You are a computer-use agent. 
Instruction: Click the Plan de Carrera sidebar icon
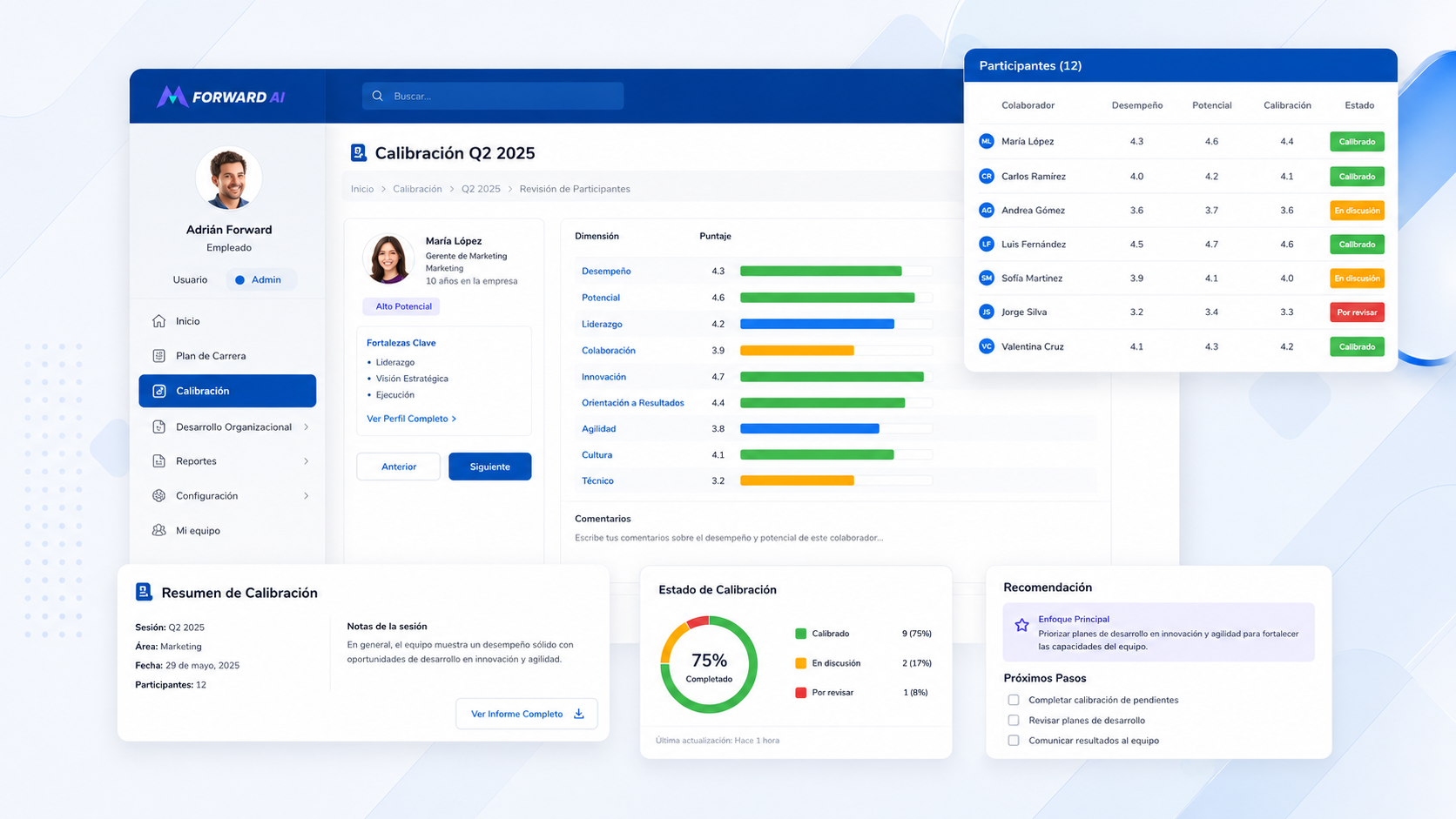pyautogui.click(x=158, y=356)
